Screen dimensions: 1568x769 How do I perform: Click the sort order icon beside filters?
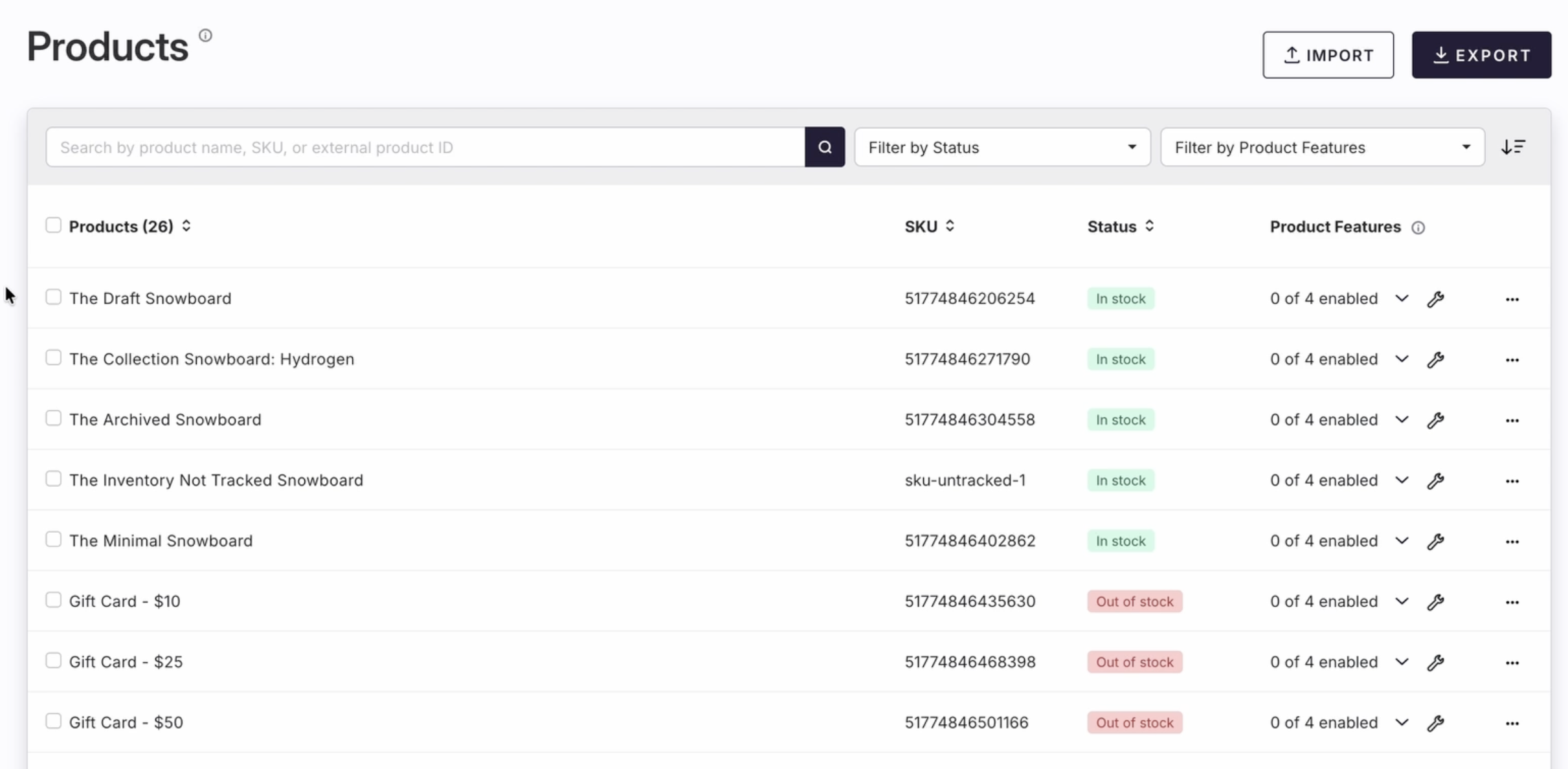[1512, 148]
